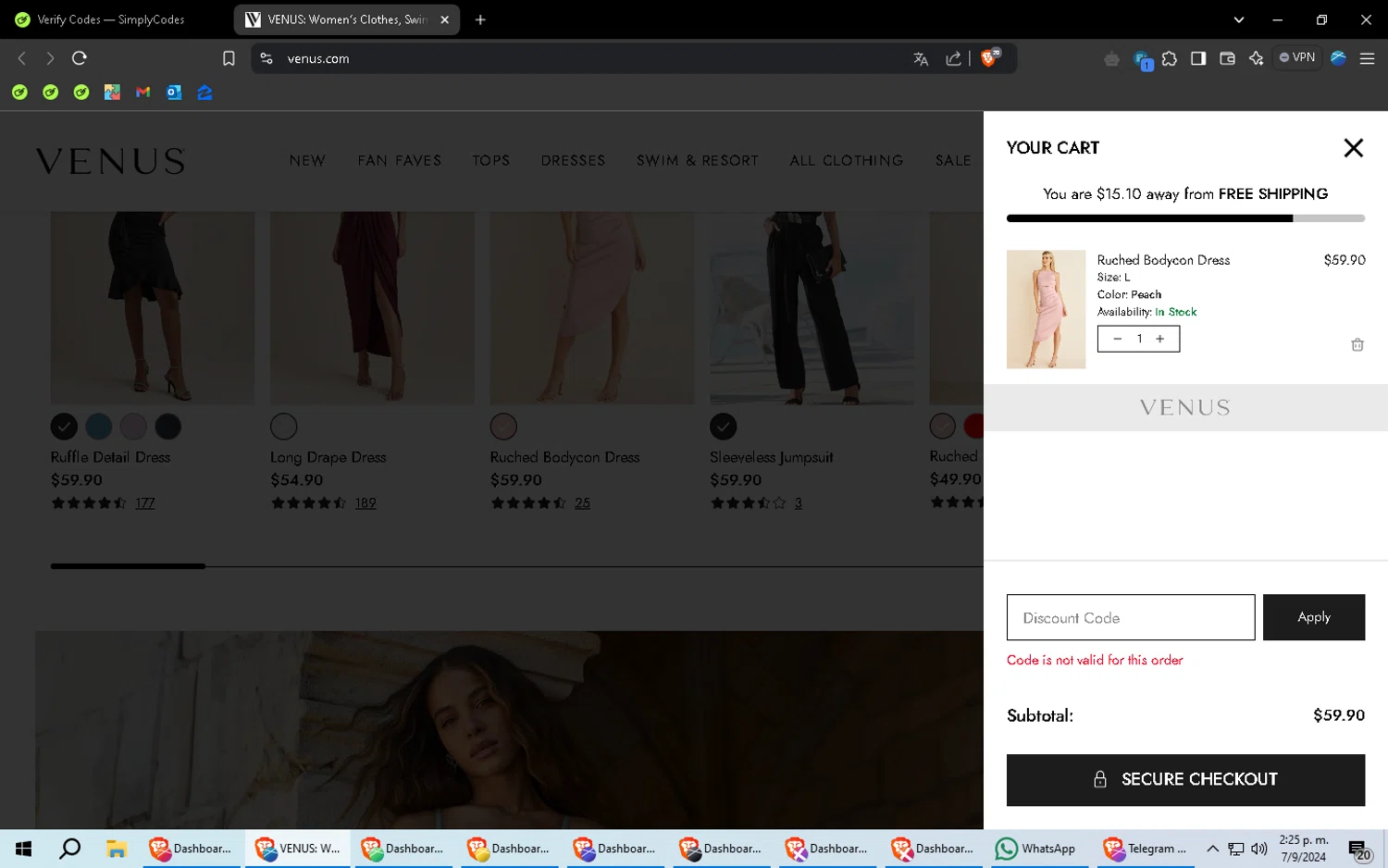Screen dimensions: 1388x868
Task: Bookmark this page
Action: point(229,58)
